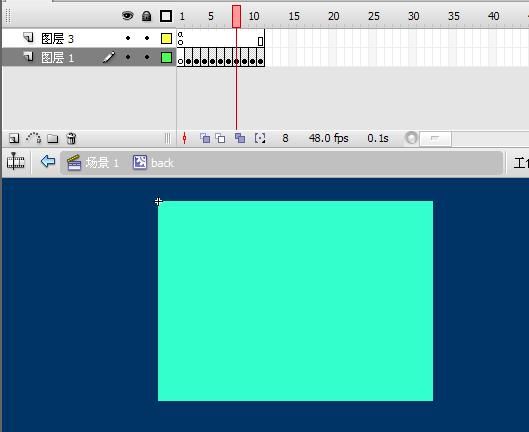The height and width of the screenshot is (432, 529).
Task: Click the Add Motion Guide icon
Action: tap(34, 138)
